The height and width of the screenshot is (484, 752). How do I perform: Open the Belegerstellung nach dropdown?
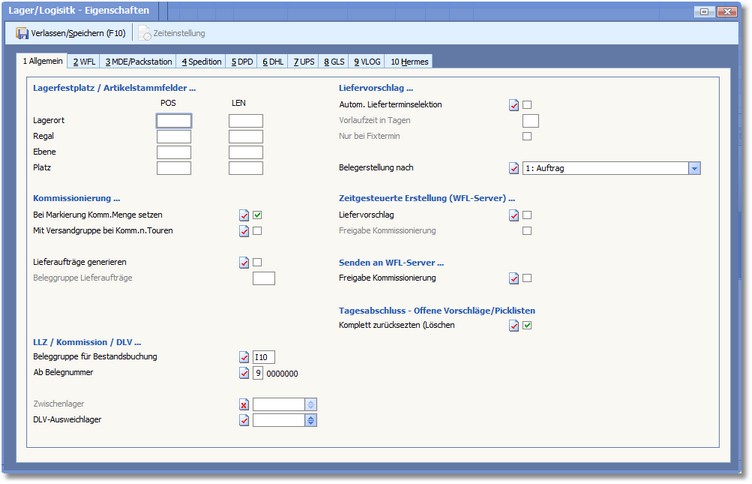click(x=694, y=168)
